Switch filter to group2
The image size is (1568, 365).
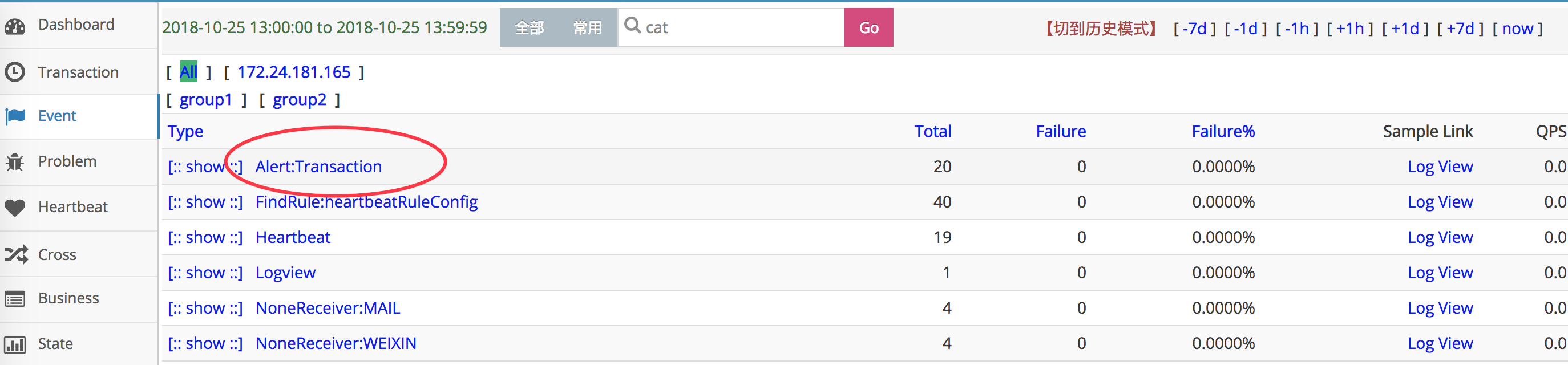click(x=299, y=99)
